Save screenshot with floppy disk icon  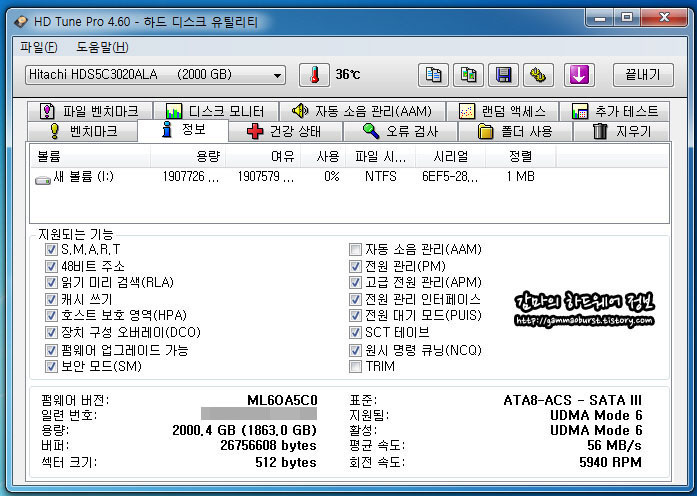(x=503, y=75)
